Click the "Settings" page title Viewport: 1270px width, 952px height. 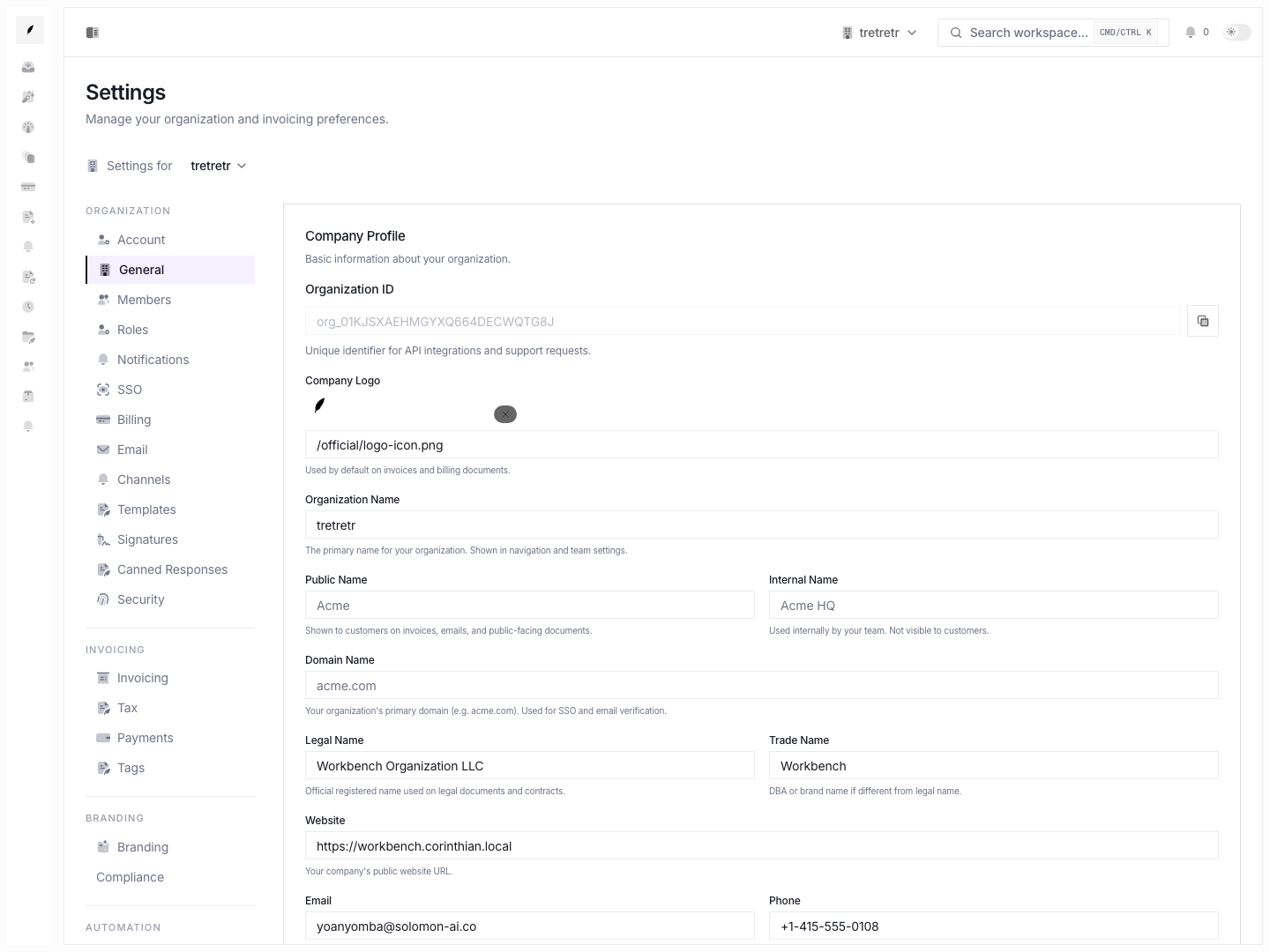click(x=125, y=93)
